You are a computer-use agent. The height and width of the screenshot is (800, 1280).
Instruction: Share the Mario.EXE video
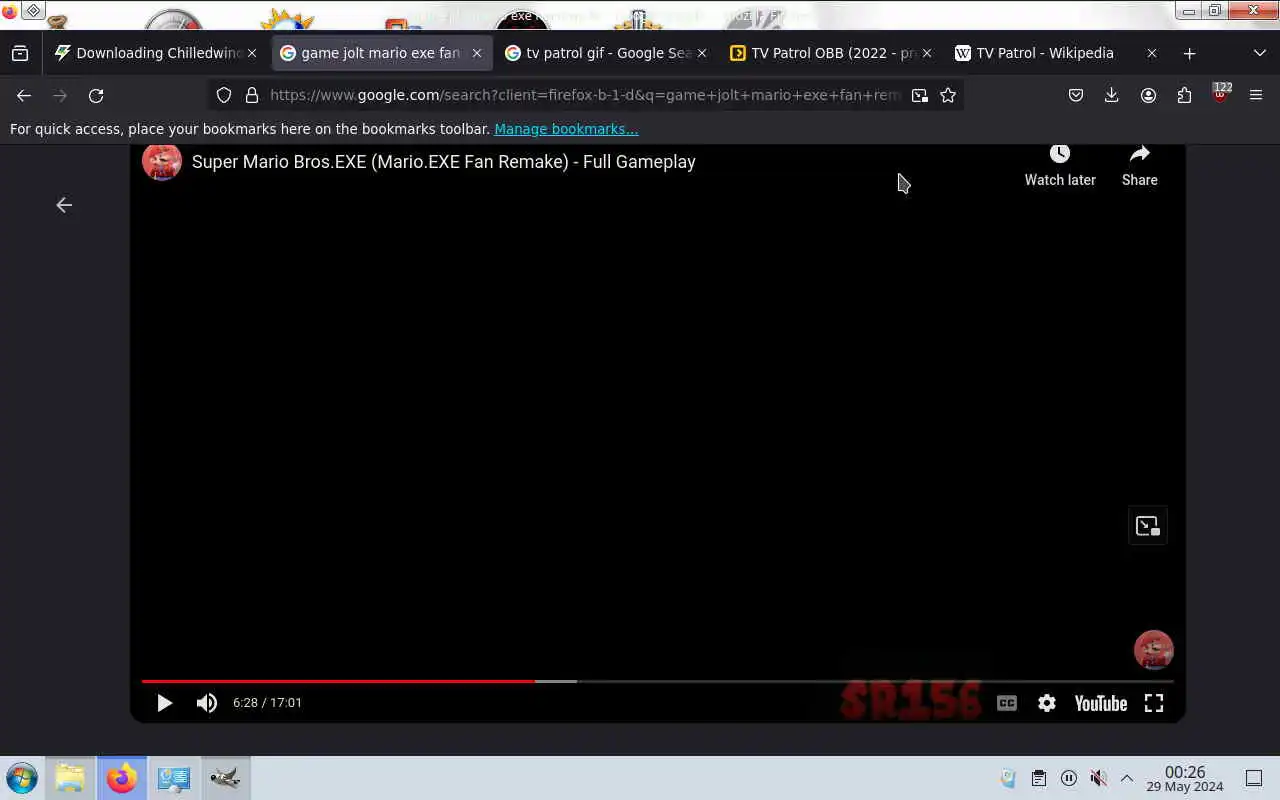[1140, 166]
